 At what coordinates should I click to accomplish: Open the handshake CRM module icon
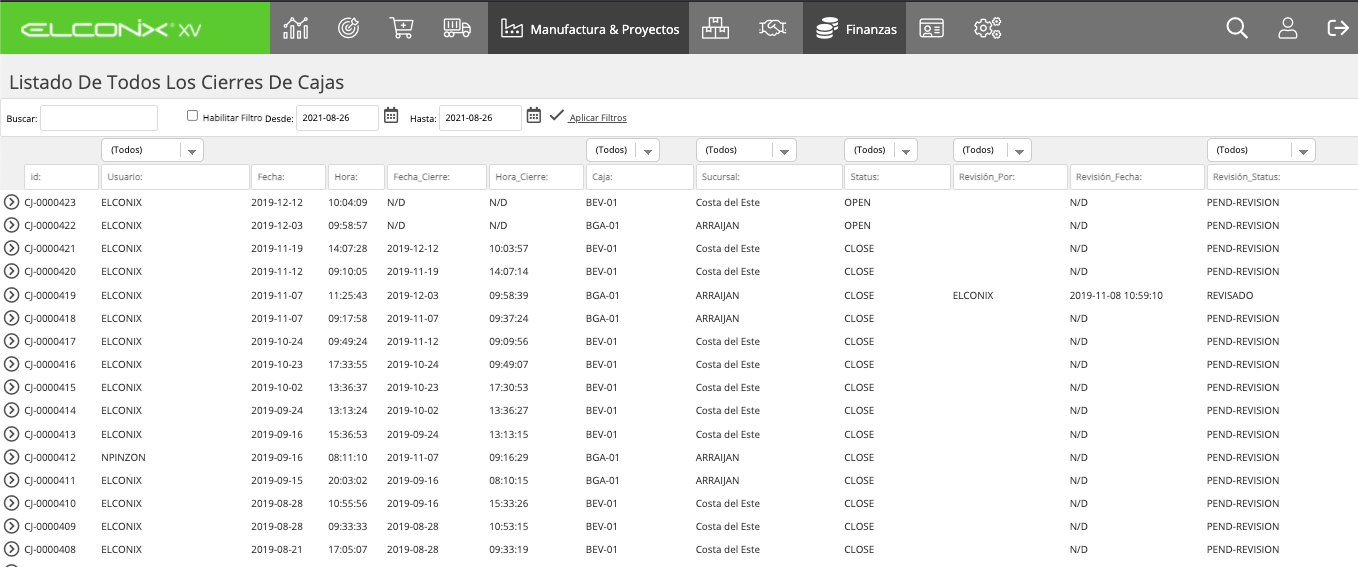click(x=773, y=28)
